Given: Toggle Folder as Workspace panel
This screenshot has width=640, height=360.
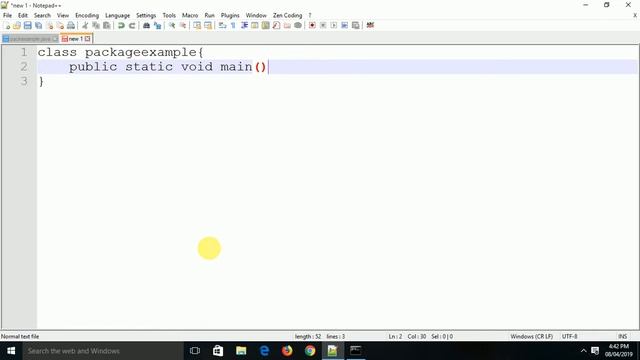Looking at the screenshot, I should pos(287,25).
